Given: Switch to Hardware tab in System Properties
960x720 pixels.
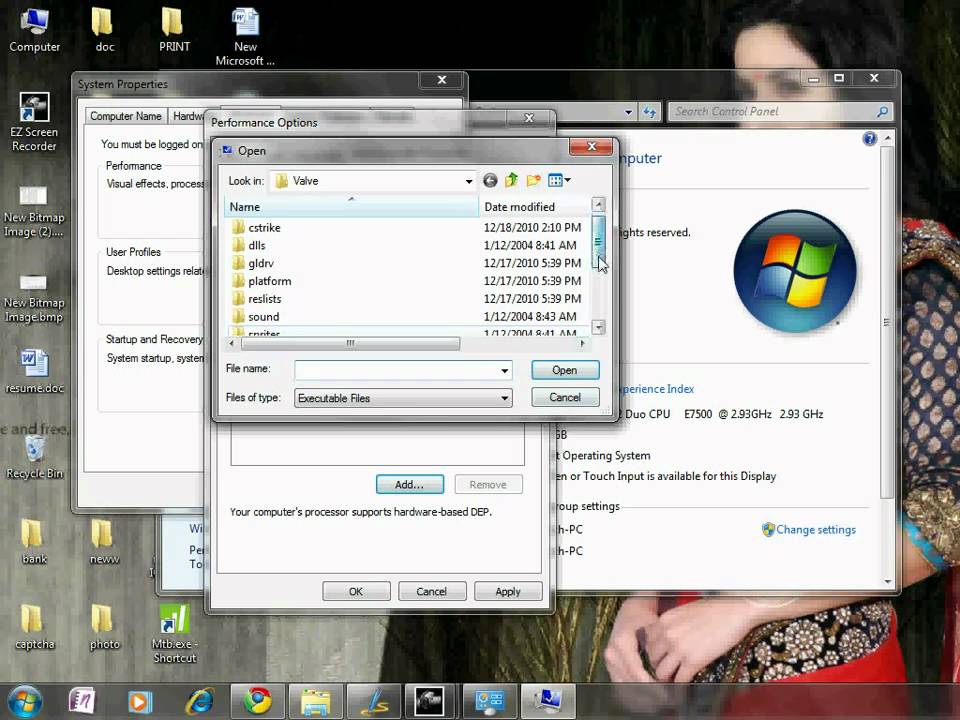Looking at the screenshot, I should [187, 116].
